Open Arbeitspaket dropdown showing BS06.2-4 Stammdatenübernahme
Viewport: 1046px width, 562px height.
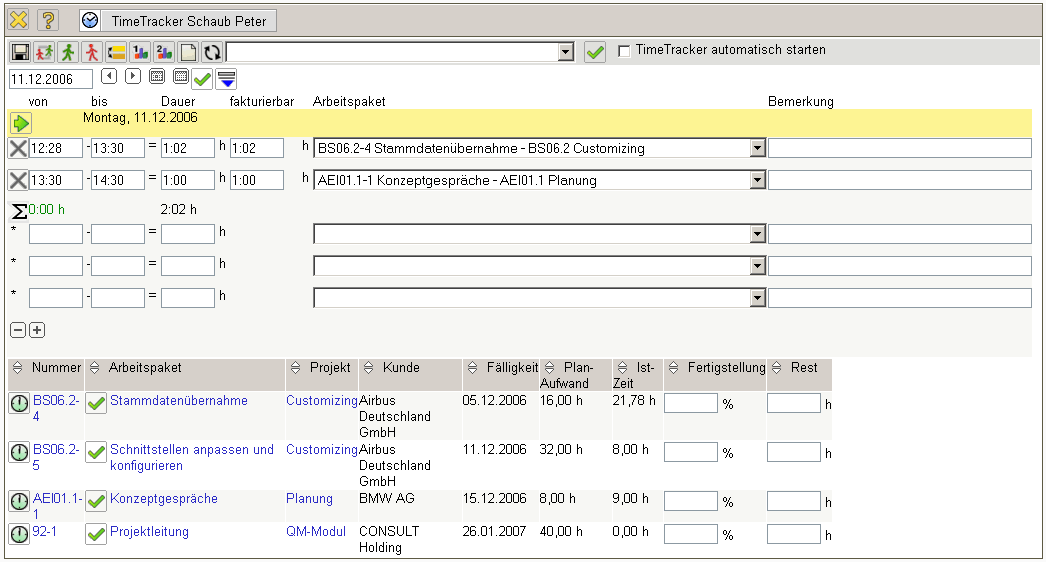point(757,149)
